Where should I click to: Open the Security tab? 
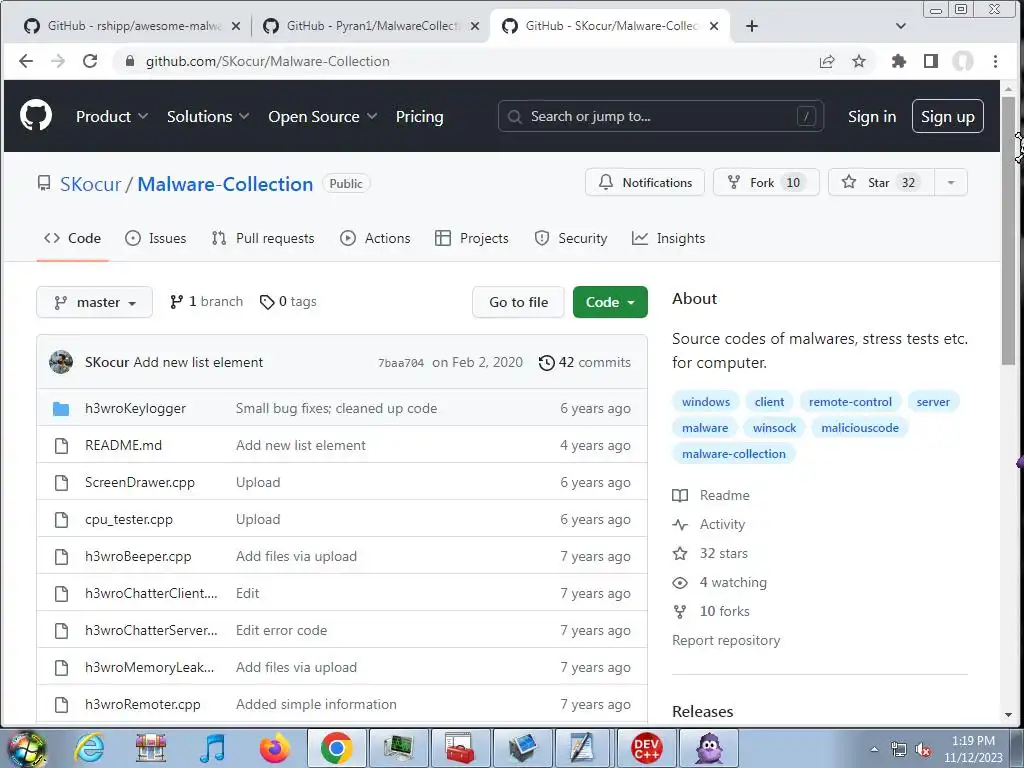pos(571,238)
